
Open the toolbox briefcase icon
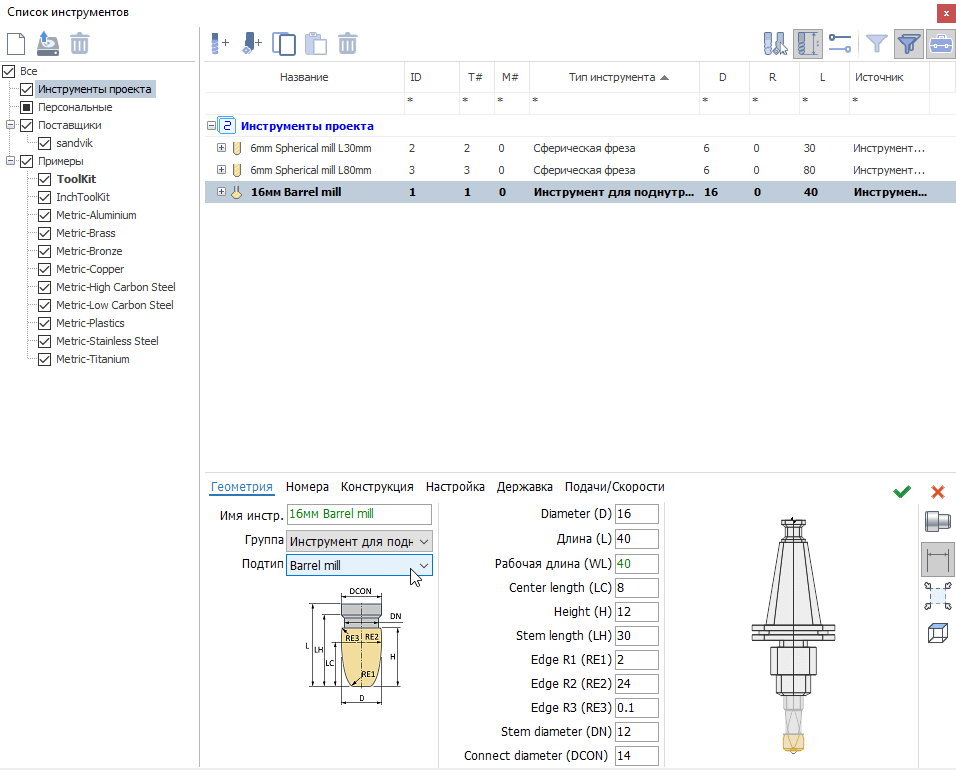[941, 44]
